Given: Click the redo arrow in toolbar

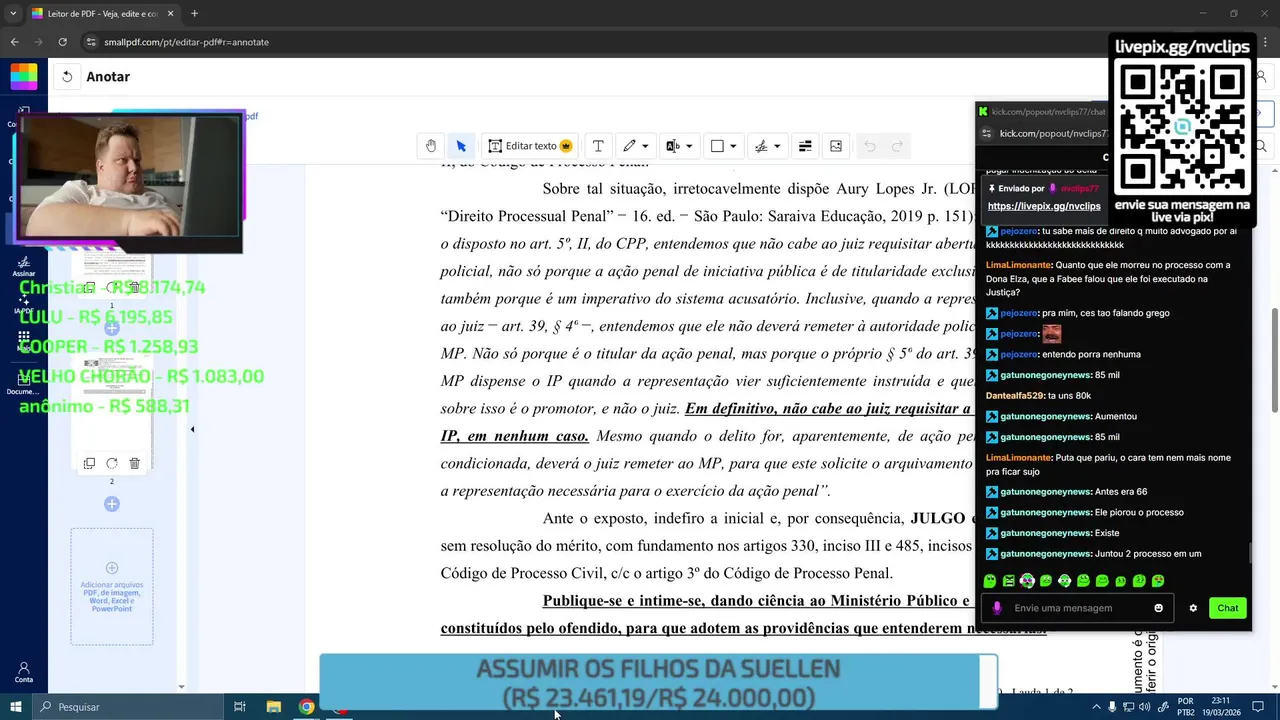Looking at the screenshot, I should tap(898, 146).
